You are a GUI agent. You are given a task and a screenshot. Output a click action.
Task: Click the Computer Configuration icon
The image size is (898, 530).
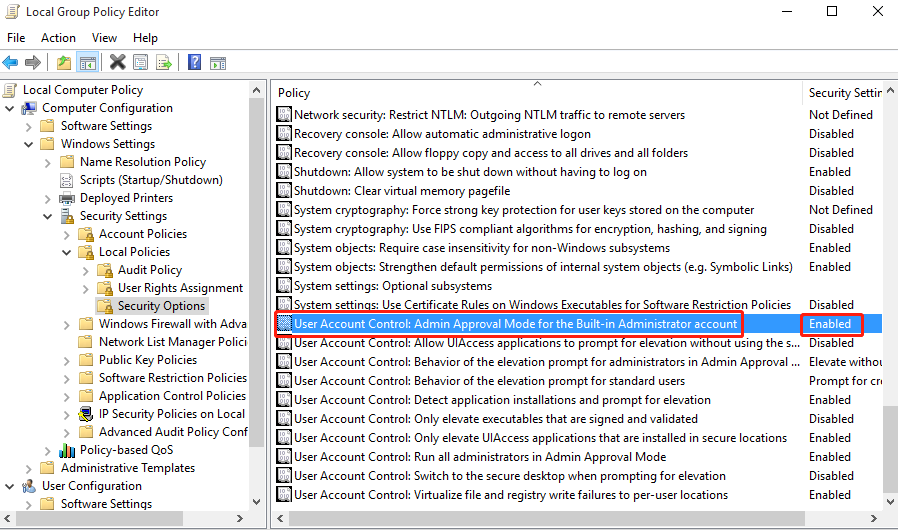[29, 108]
